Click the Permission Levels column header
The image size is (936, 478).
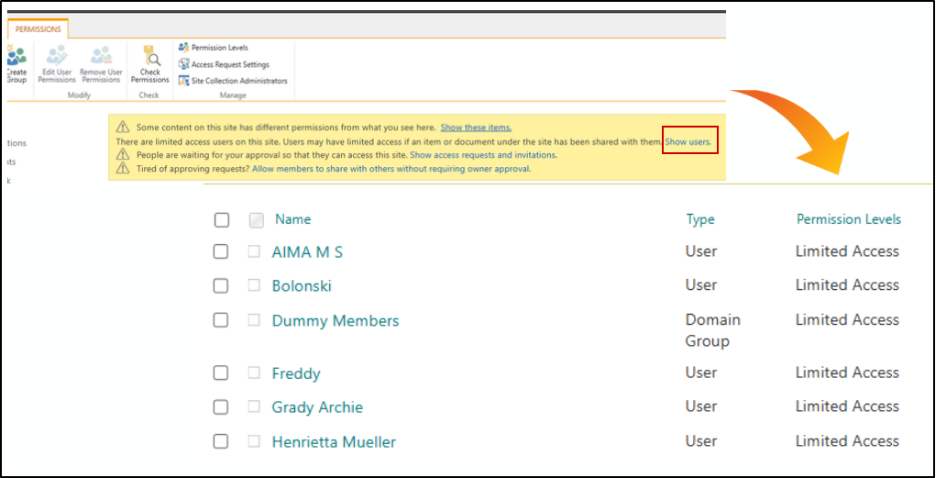coord(848,219)
